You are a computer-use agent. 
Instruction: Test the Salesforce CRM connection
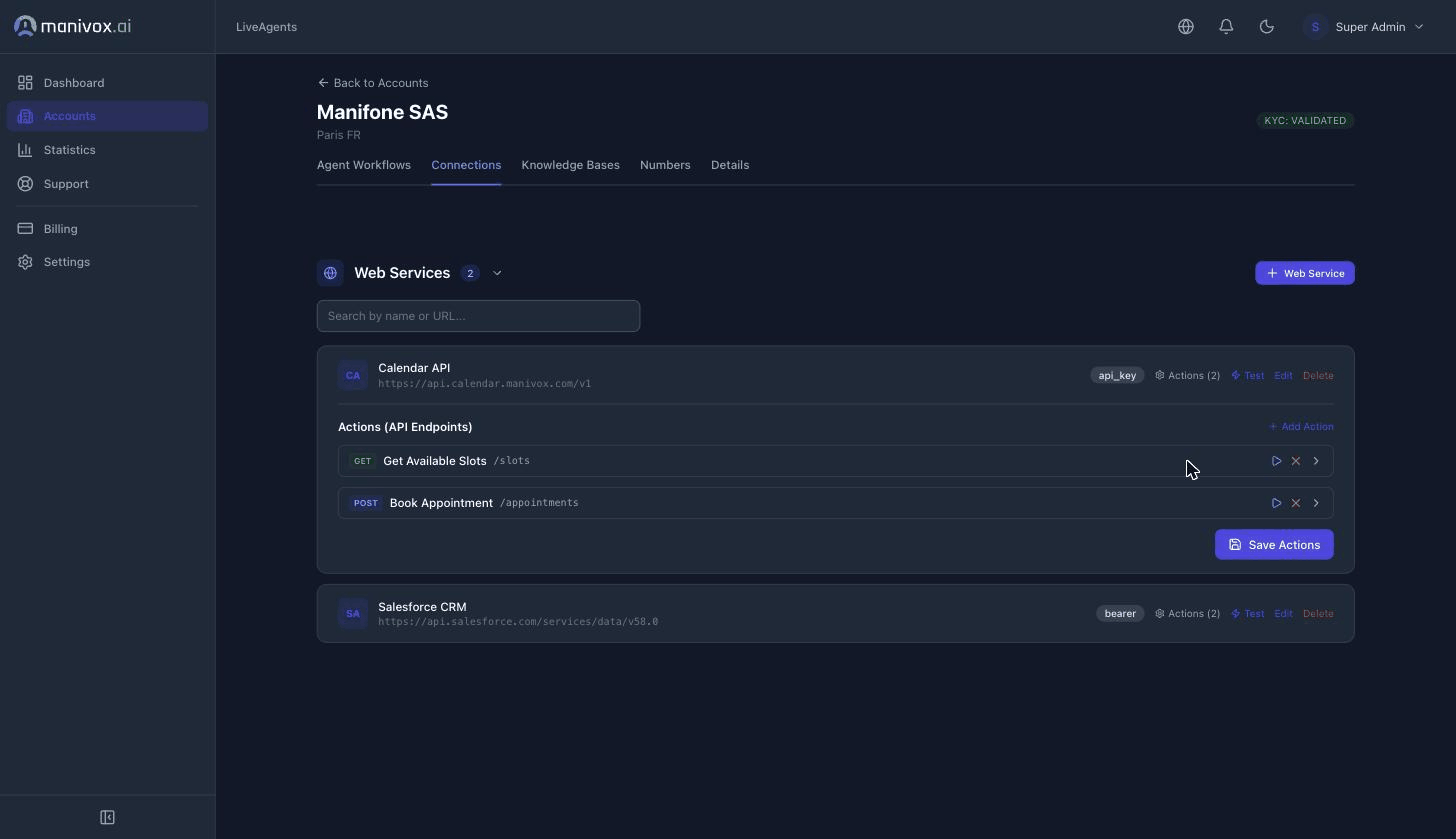pos(1248,614)
